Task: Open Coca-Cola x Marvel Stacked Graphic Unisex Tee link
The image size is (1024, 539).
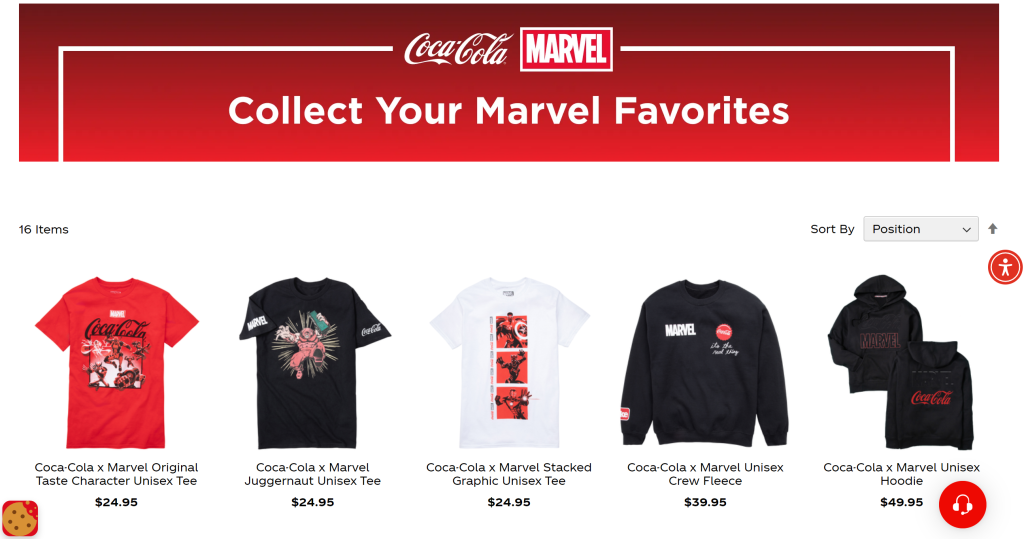Action: tap(509, 474)
